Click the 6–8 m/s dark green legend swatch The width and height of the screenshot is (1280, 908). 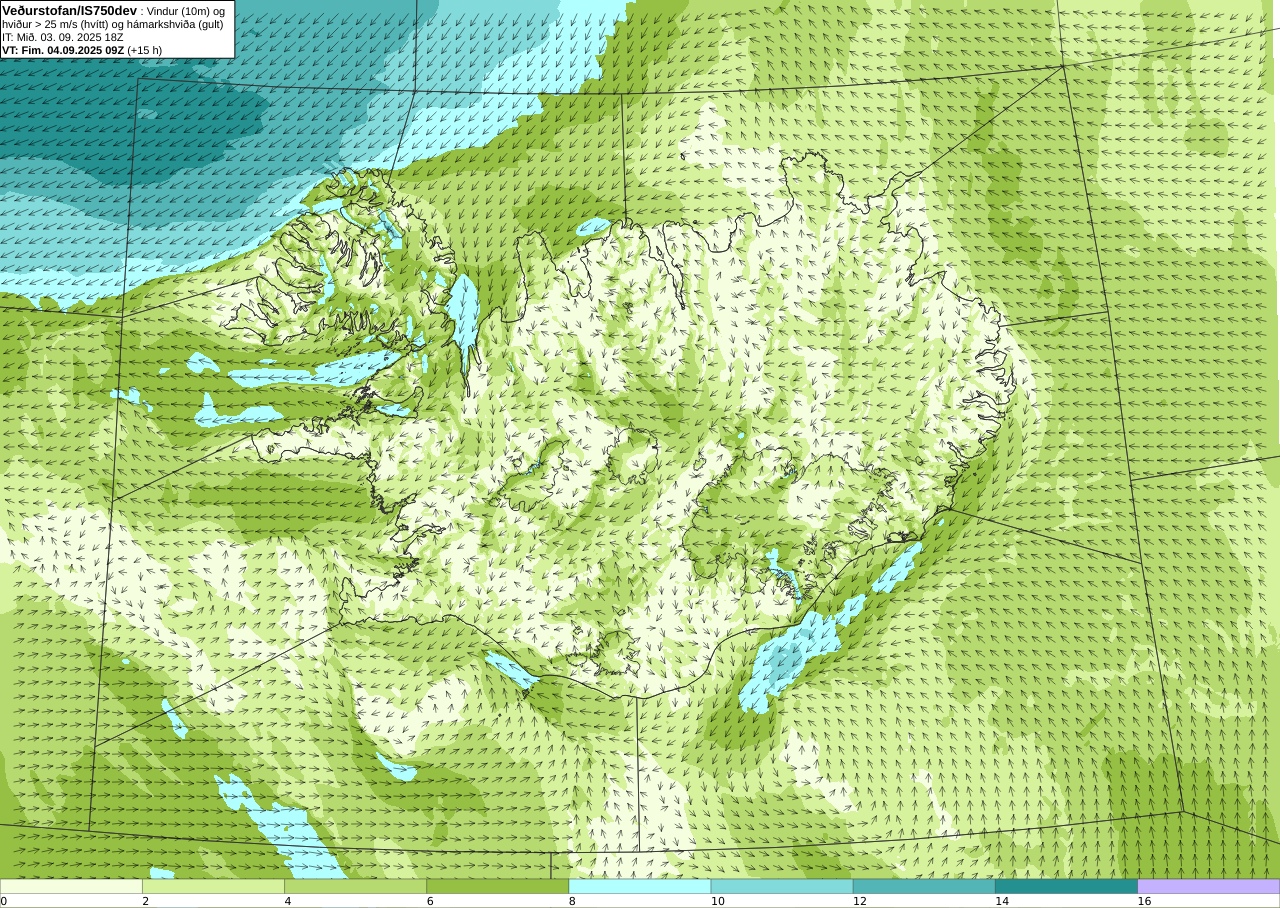(x=497, y=886)
